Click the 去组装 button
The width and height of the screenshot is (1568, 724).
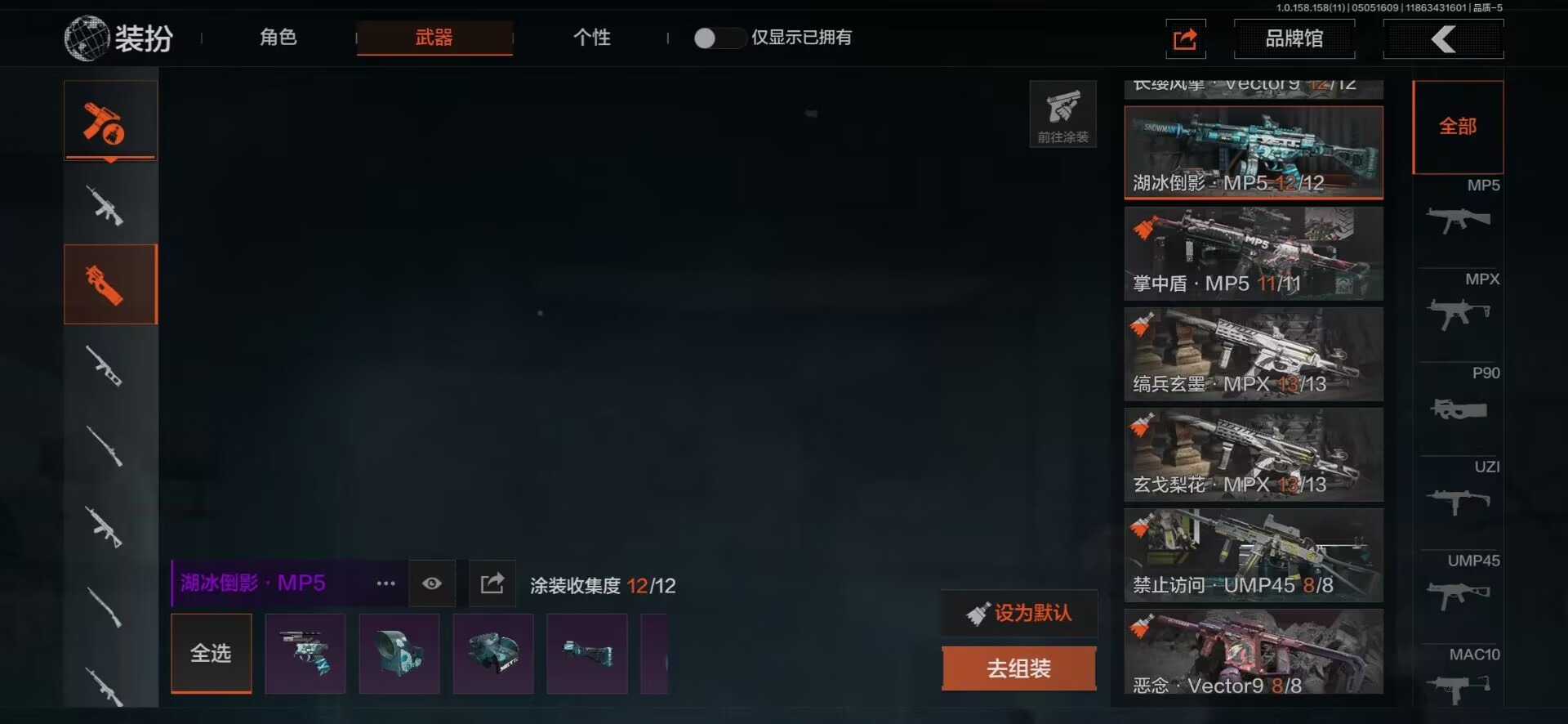pos(1019,668)
